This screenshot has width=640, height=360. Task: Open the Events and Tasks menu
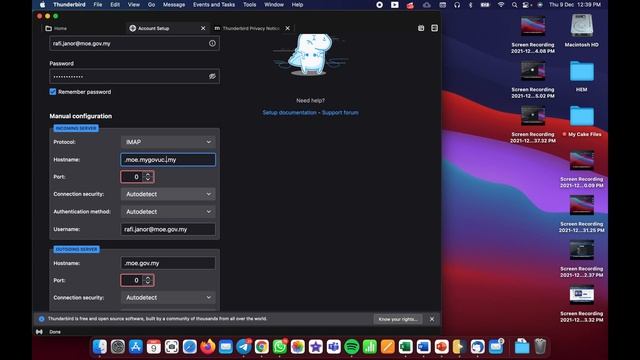[214, 4]
